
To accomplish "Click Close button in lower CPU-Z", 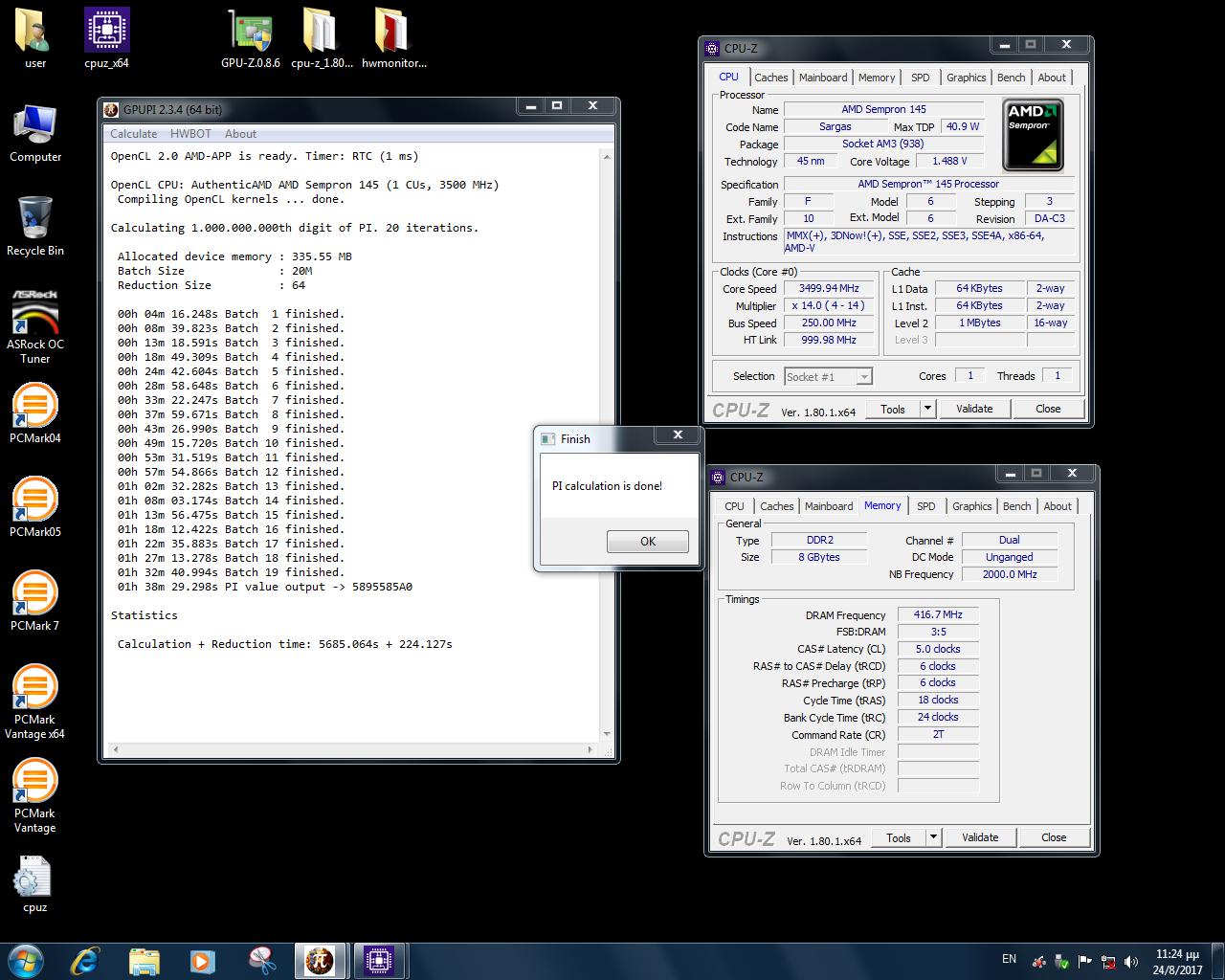I will point(1054,837).
